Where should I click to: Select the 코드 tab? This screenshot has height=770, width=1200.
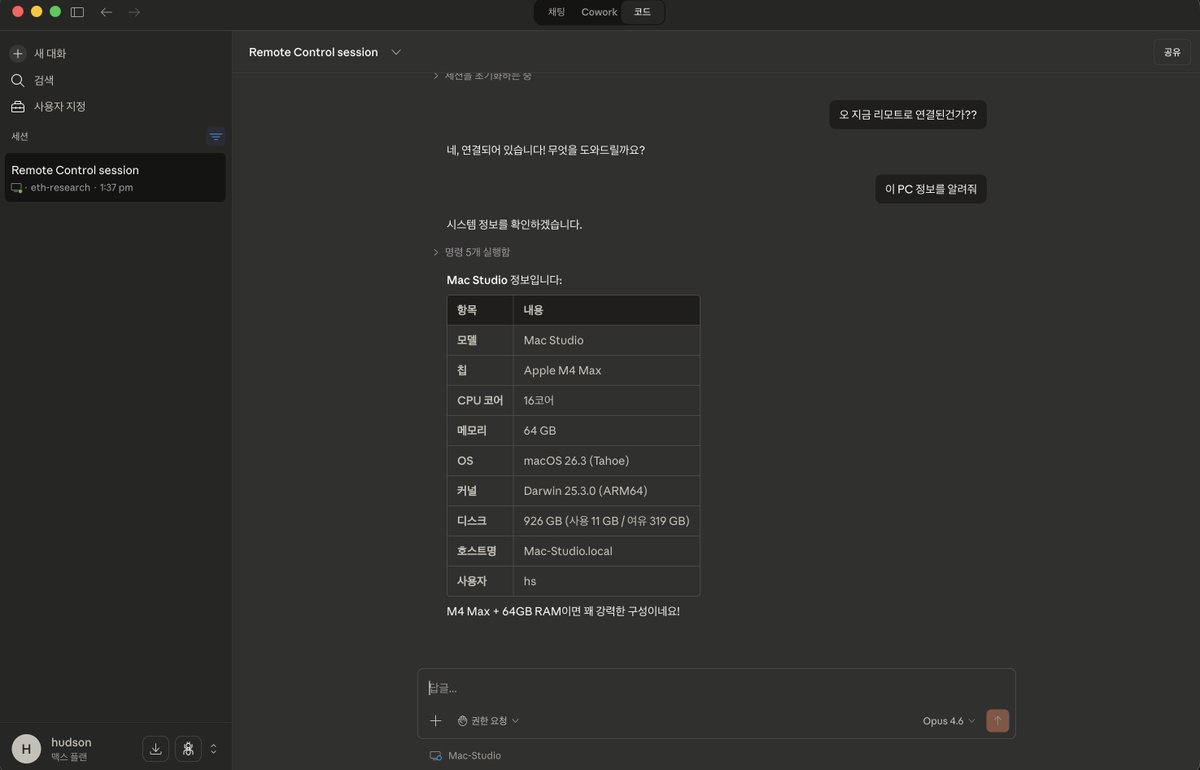point(642,12)
